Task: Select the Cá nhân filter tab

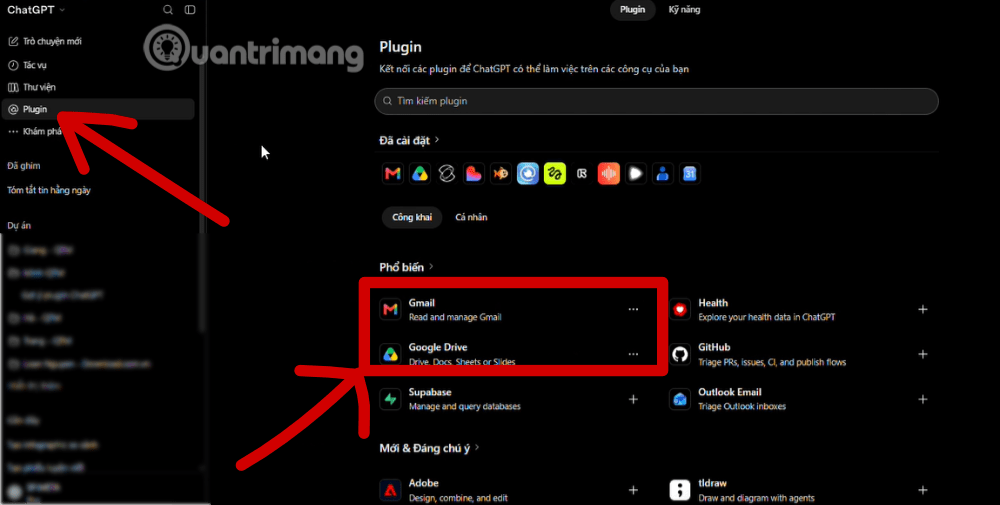Action: tap(471, 217)
